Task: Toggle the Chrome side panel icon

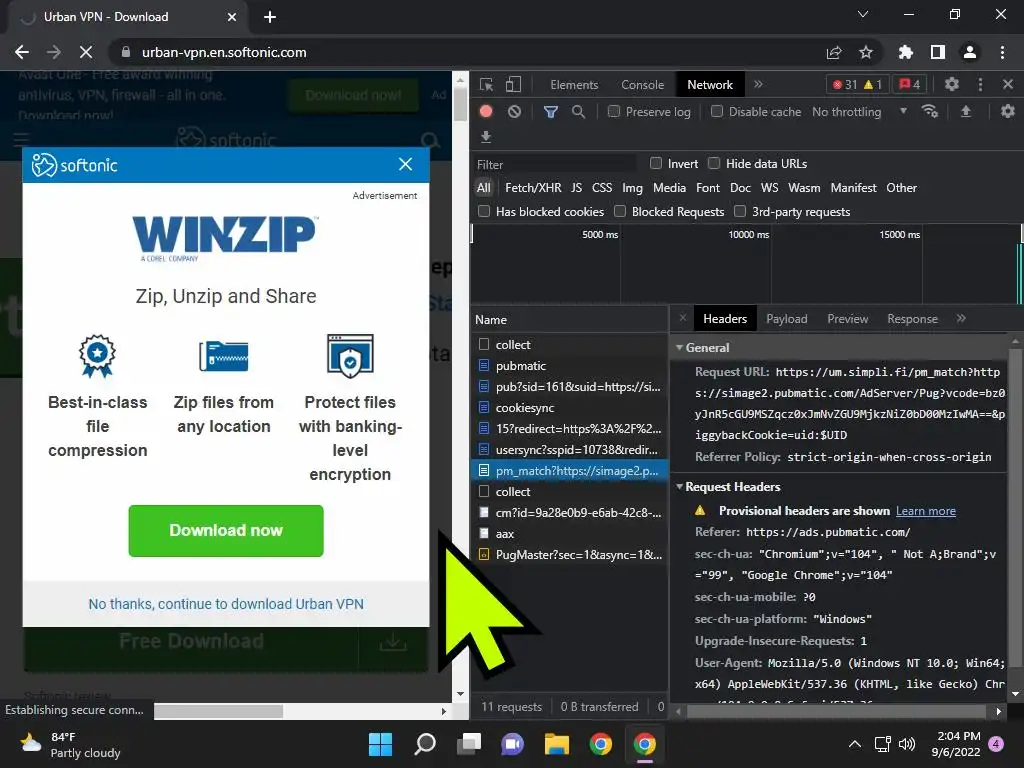Action: [938, 52]
